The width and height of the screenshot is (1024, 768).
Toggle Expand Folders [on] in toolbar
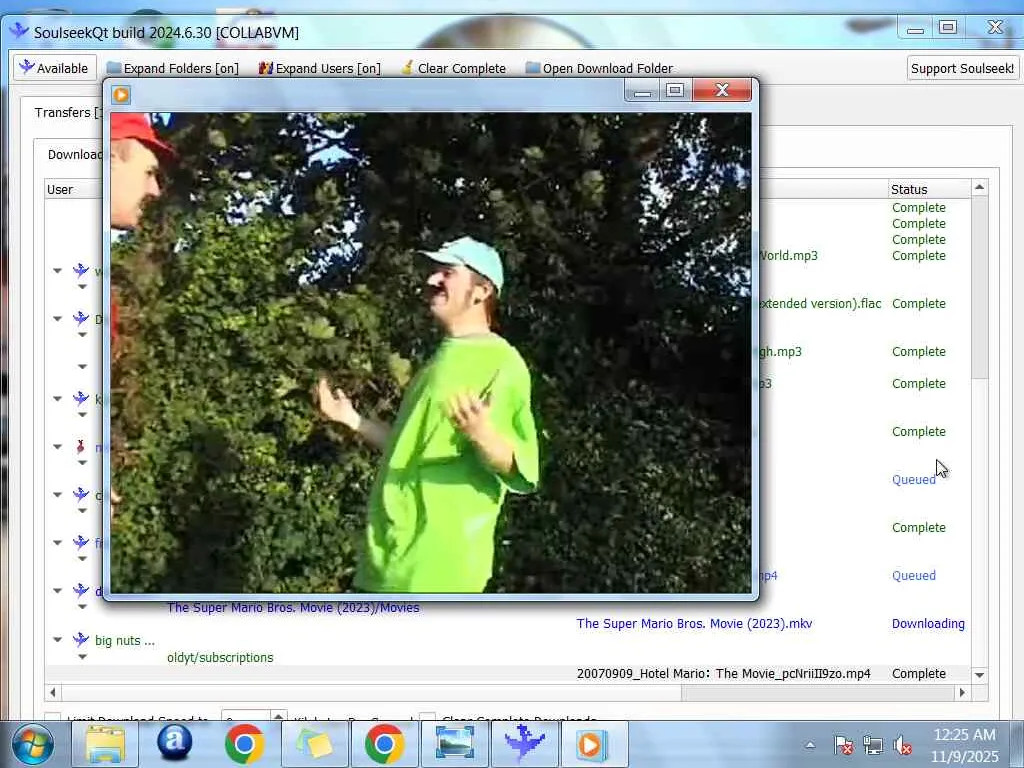173,68
